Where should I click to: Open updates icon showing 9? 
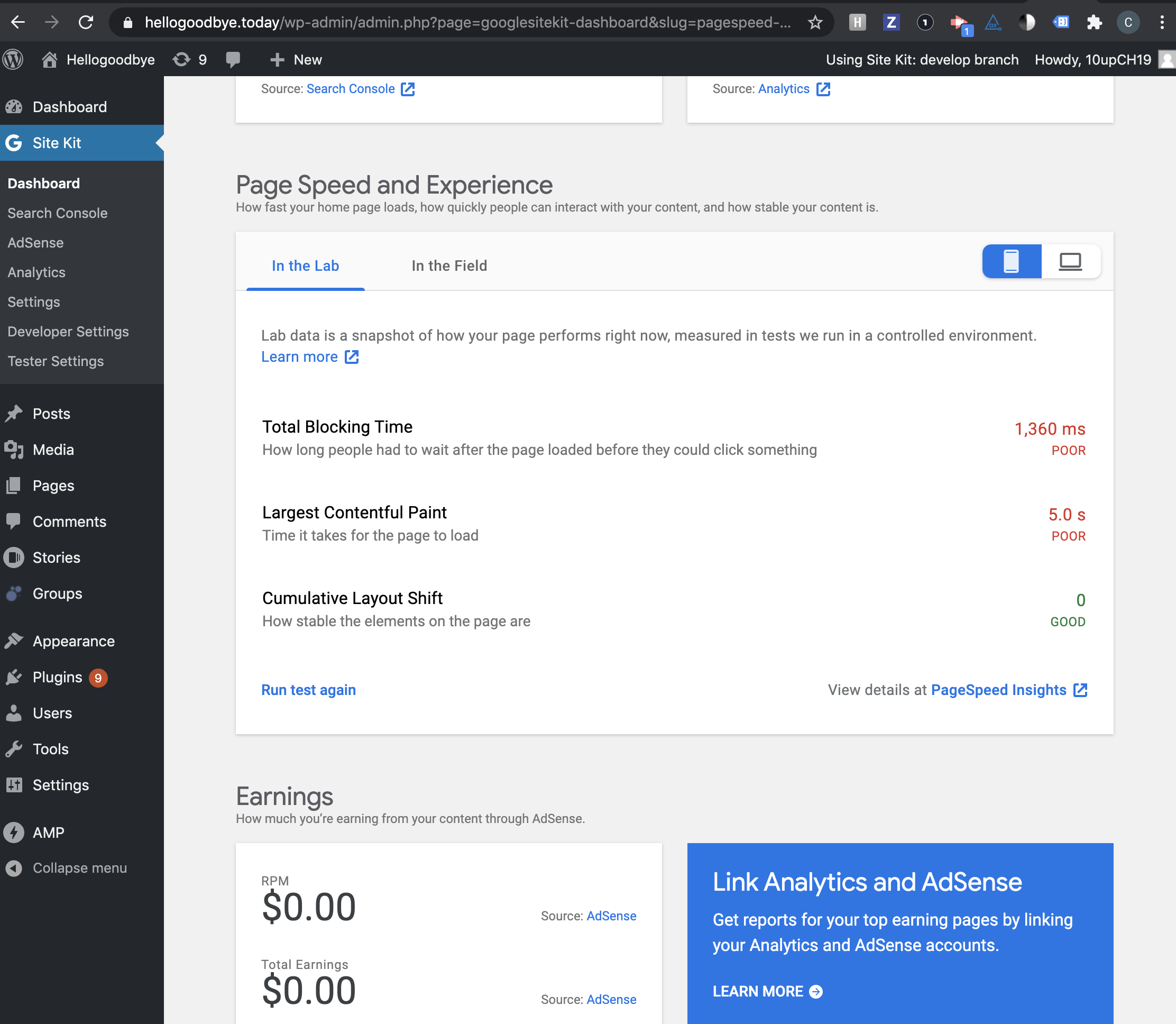pos(190,59)
